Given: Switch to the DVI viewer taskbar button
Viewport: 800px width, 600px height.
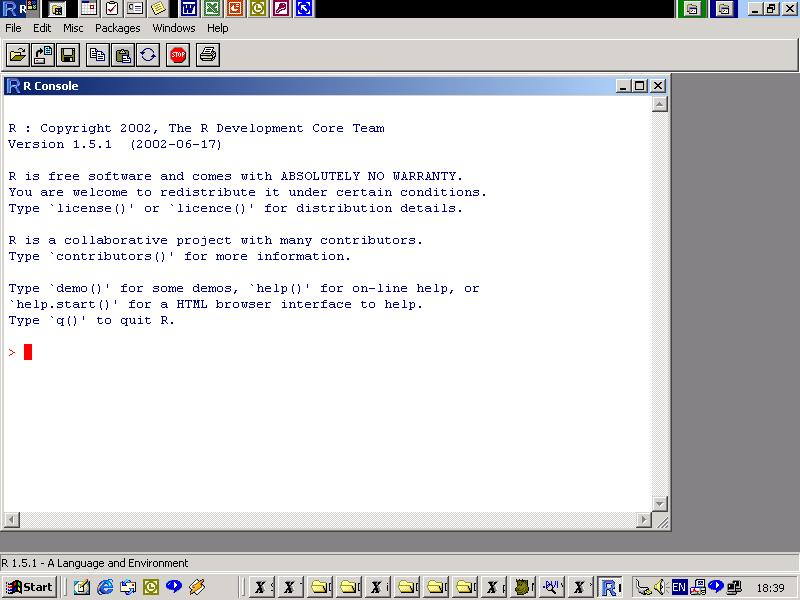Looking at the screenshot, I should [x=552, y=587].
